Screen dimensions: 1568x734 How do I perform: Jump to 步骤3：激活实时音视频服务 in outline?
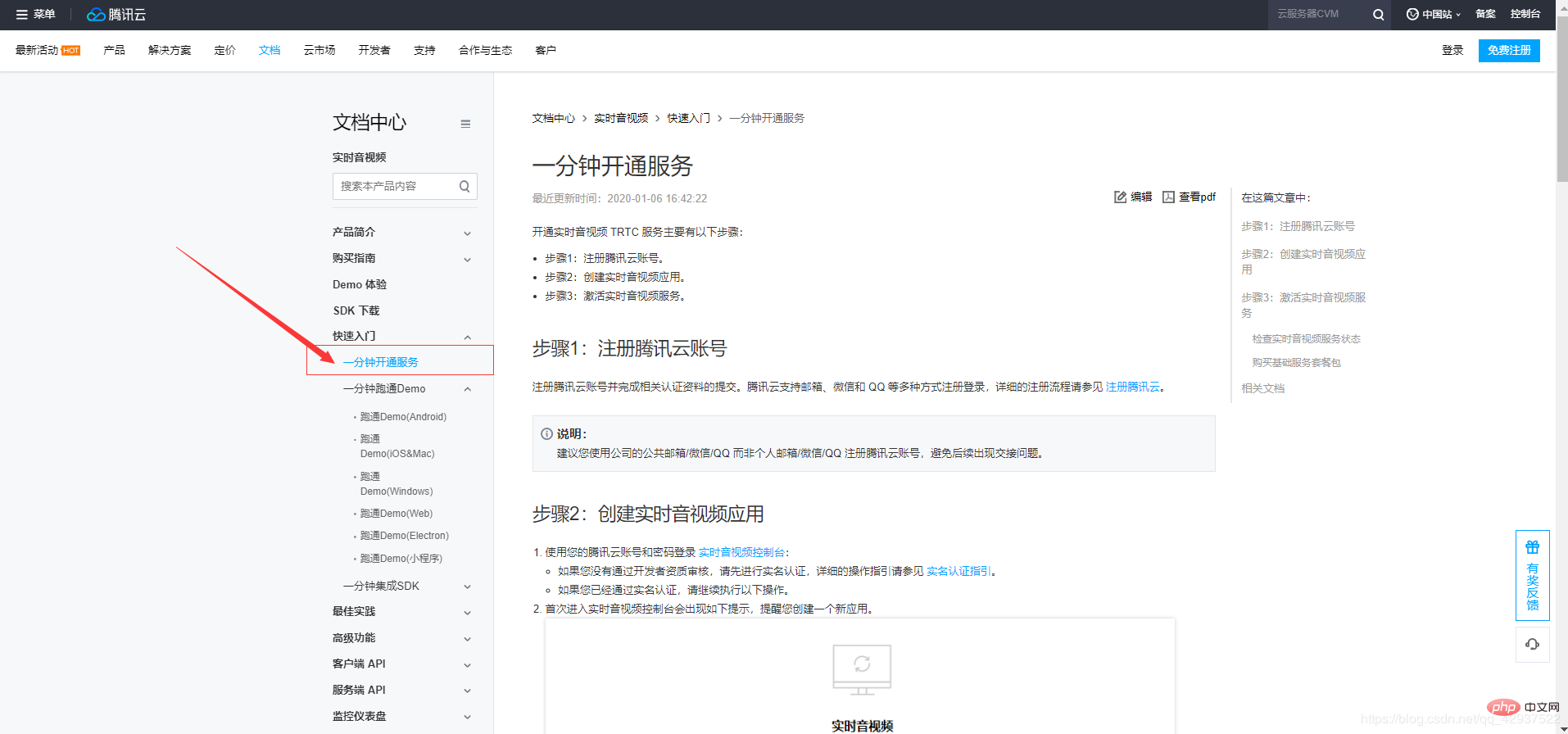pyautogui.click(x=1303, y=305)
